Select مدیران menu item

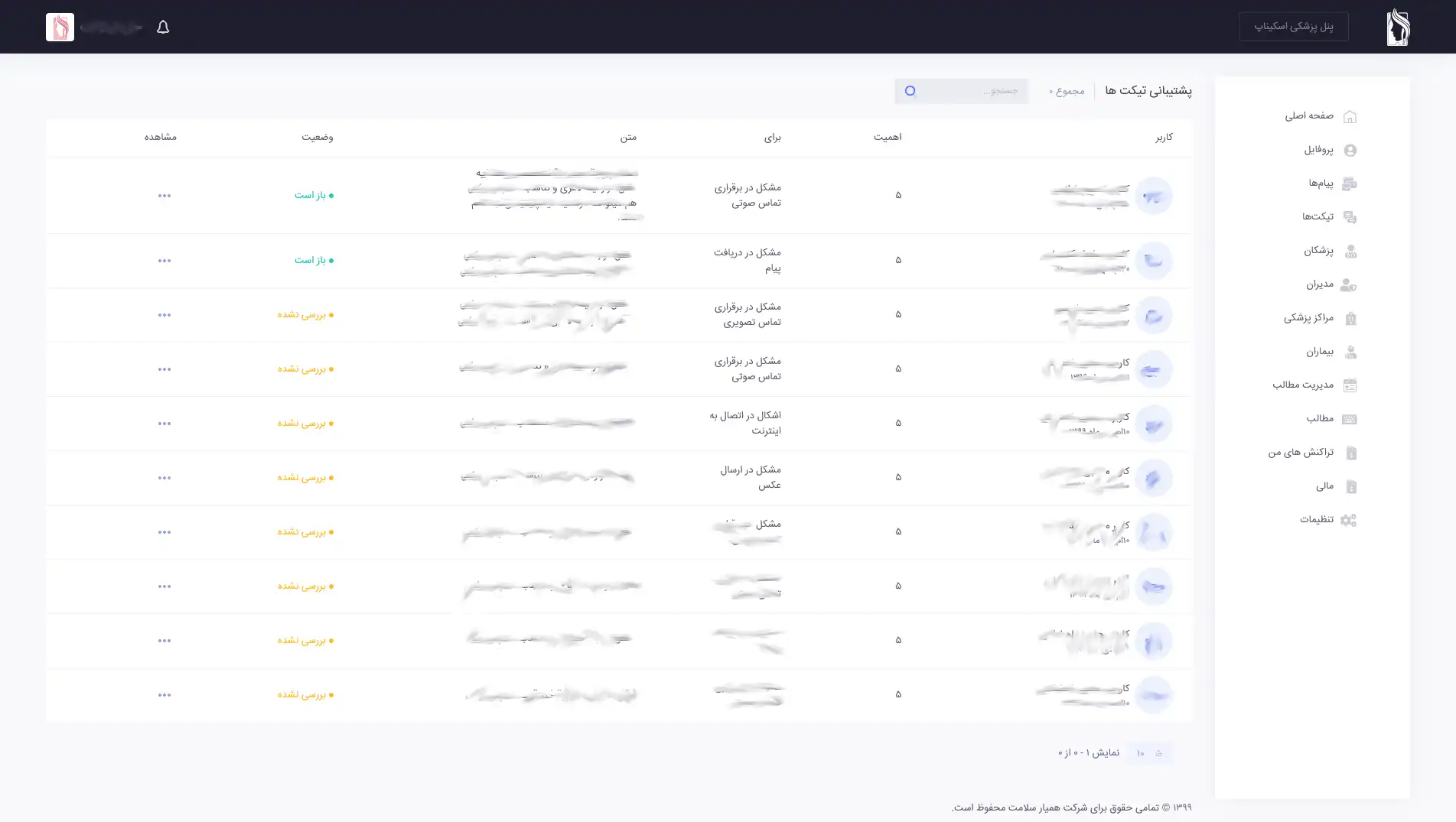(x=1320, y=284)
